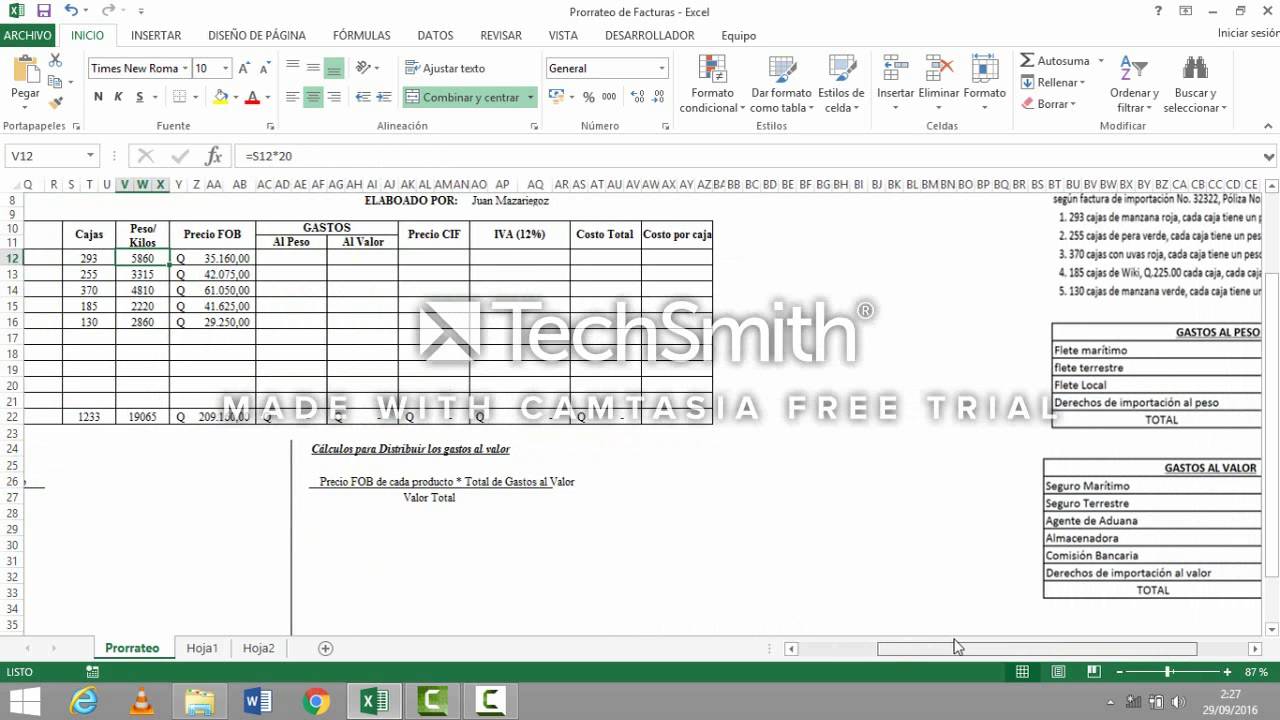Toggle Negrita bold N

click(98, 97)
